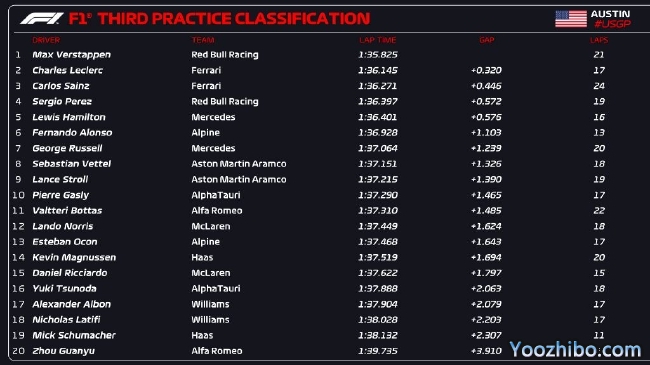Select Lewis Hamilton row name
The image size is (650, 365).
tap(69, 117)
